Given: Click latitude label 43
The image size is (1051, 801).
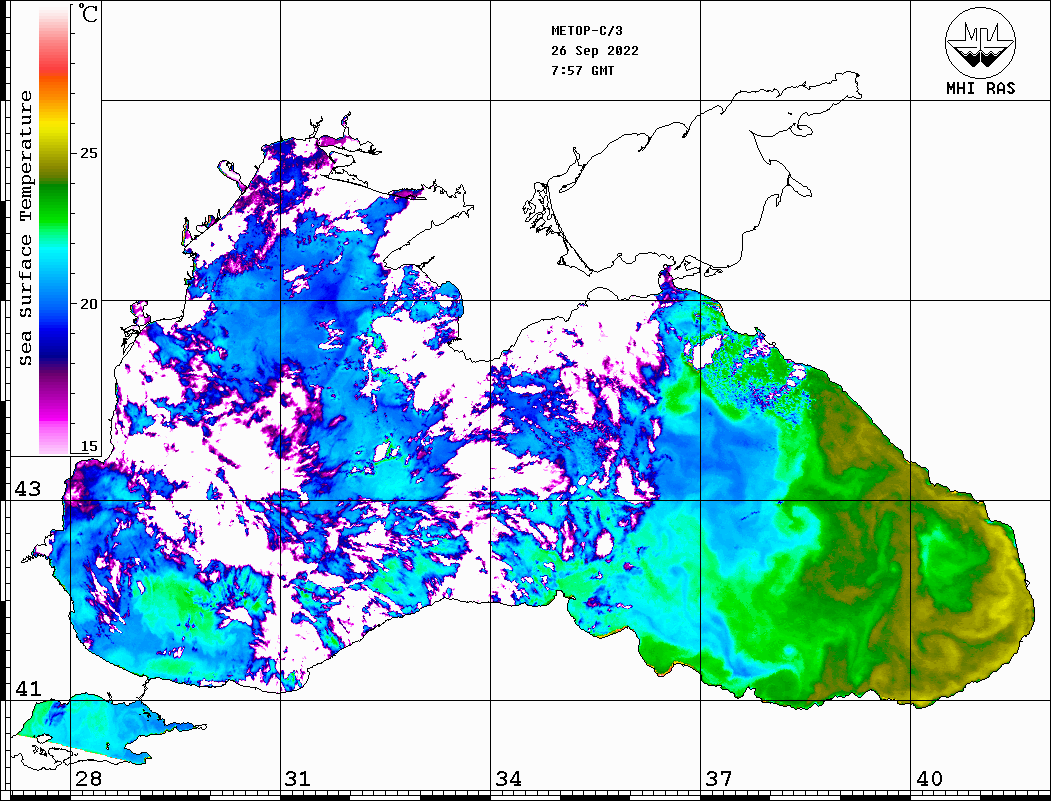Looking at the screenshot, I should click(28, 489).
